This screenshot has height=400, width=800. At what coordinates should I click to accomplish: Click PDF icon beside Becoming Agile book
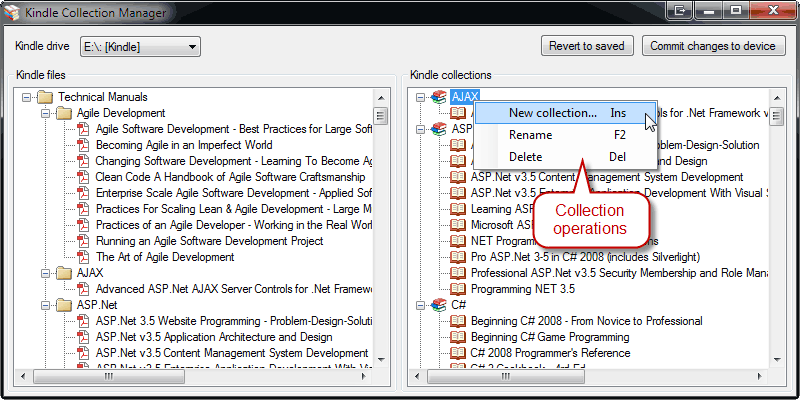click(82, 145)
